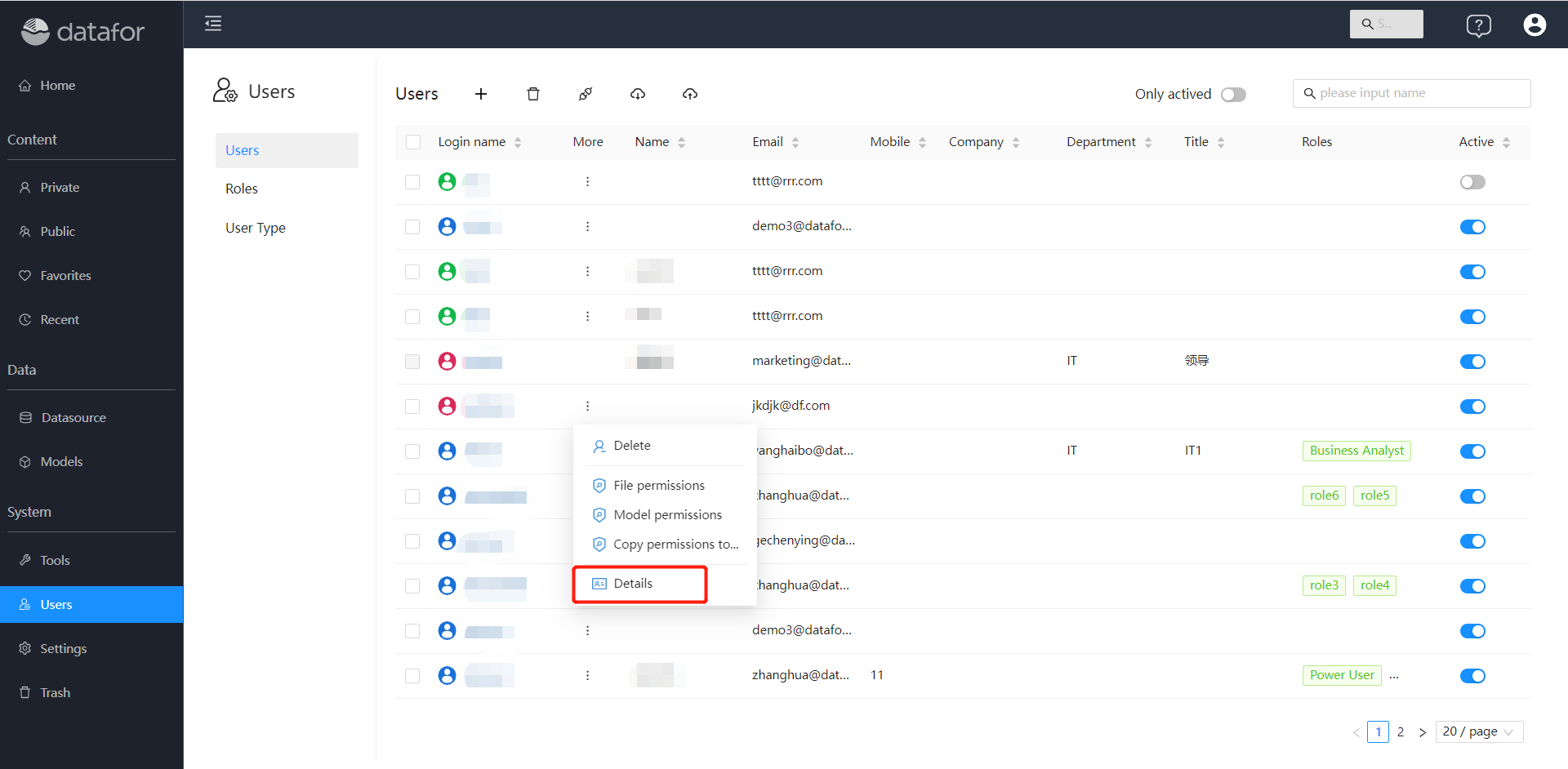
Task: Click the next page arrow
Action: point(1423,732)
